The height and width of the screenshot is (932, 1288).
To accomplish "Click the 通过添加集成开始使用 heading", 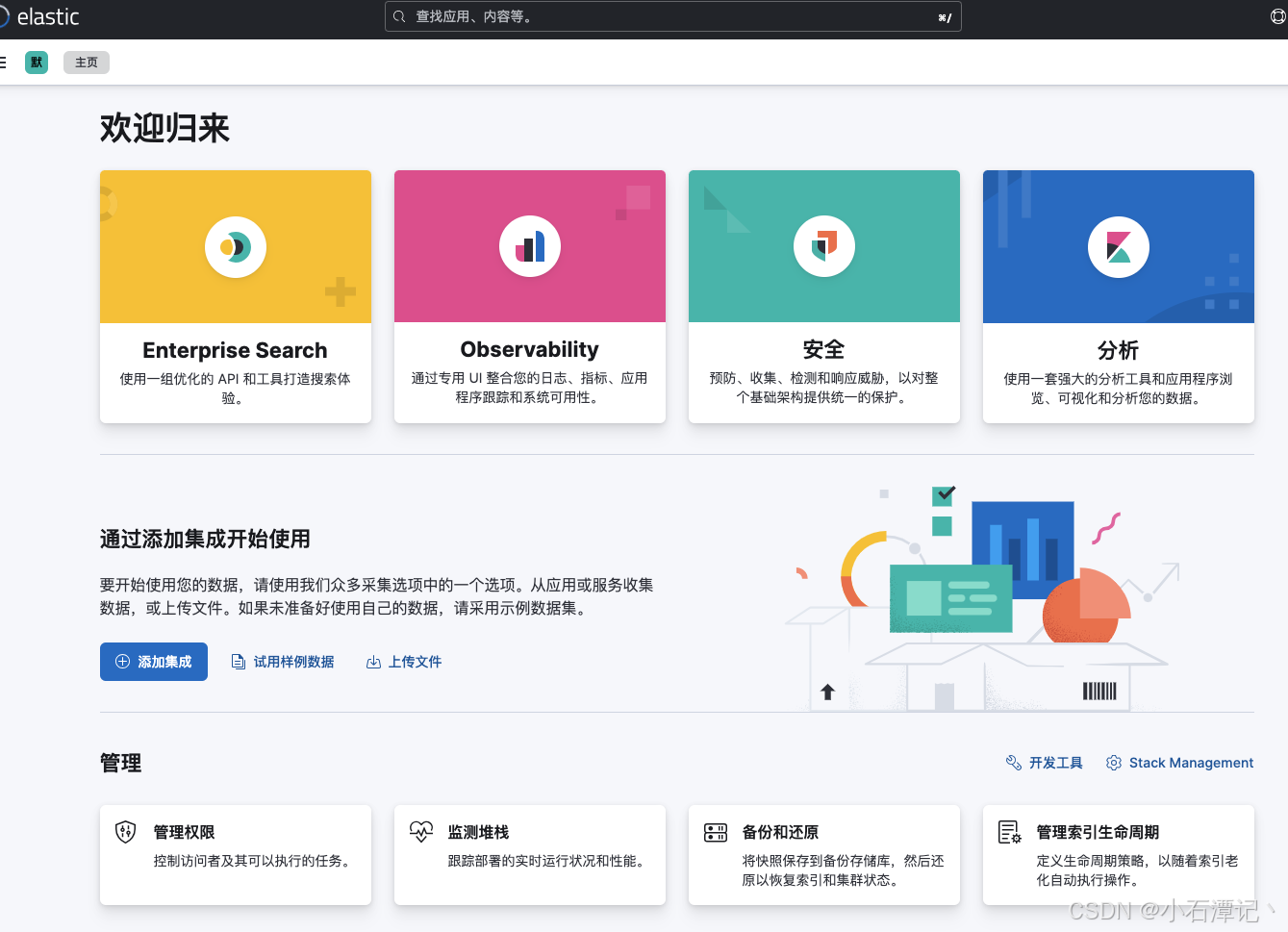I will 205,539.
